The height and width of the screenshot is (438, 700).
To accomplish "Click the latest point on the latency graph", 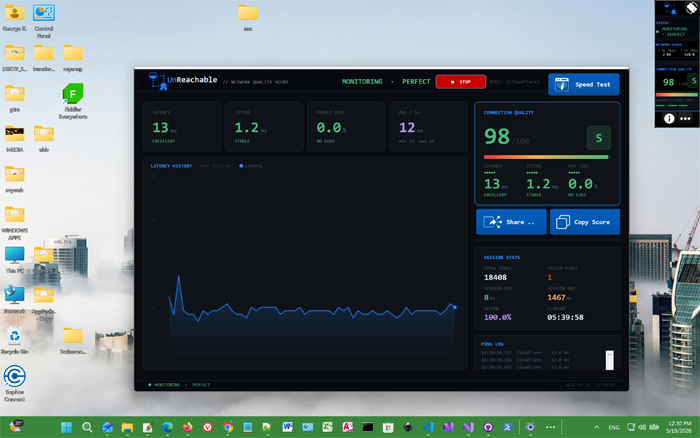I will [455, 307].
